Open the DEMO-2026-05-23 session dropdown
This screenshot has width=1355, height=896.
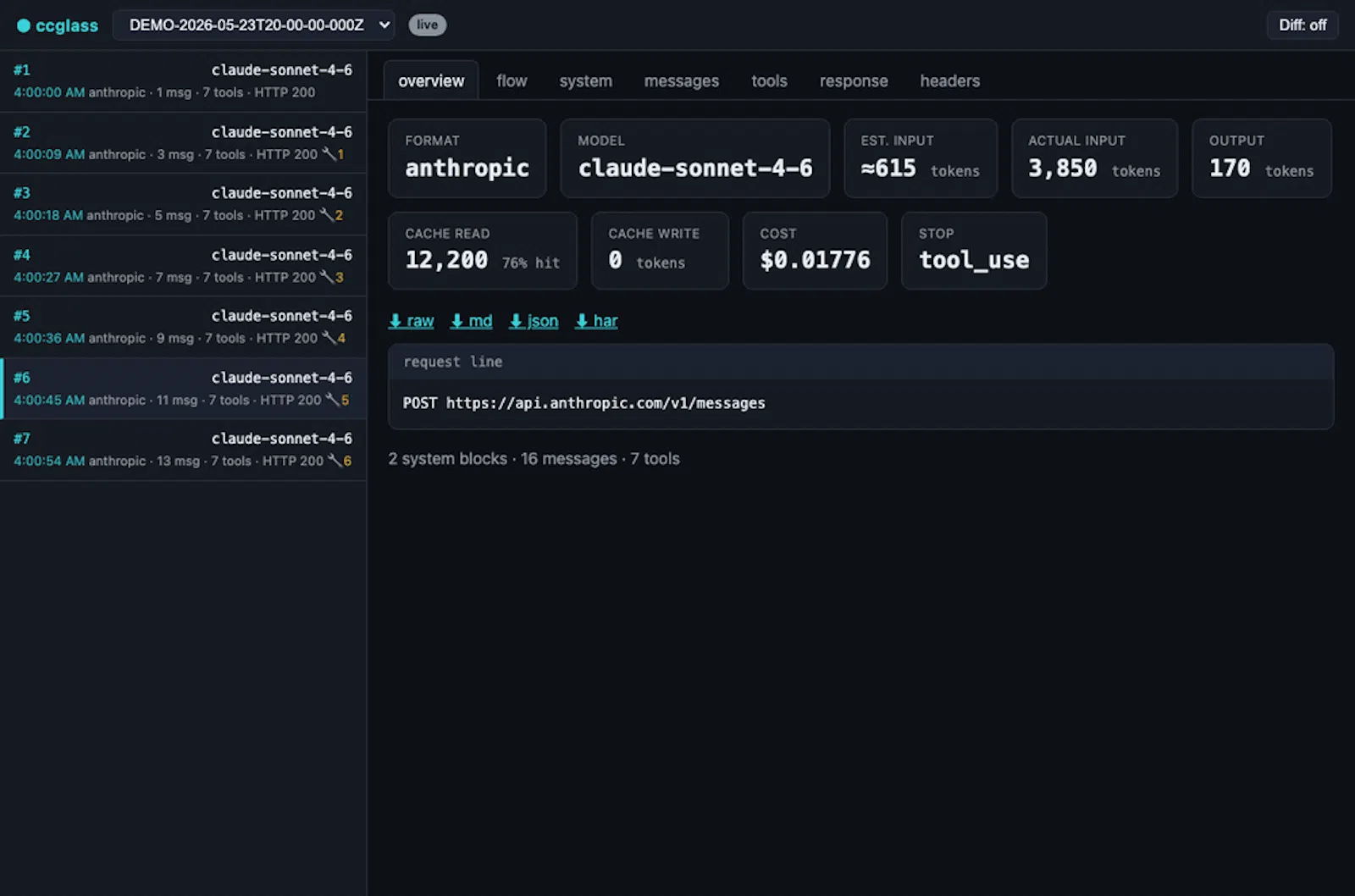pyautogui.click(x=253, y=25)
